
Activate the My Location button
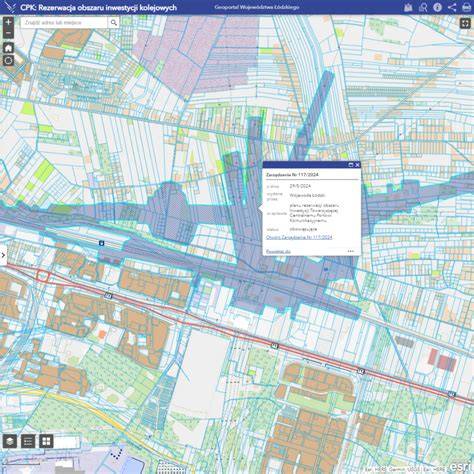click(8, 61)
